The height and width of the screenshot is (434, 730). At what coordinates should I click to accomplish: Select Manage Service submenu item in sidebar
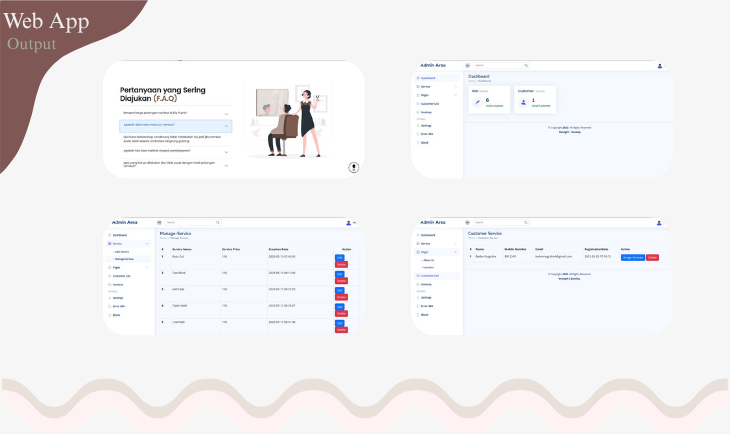pos(124,259)
